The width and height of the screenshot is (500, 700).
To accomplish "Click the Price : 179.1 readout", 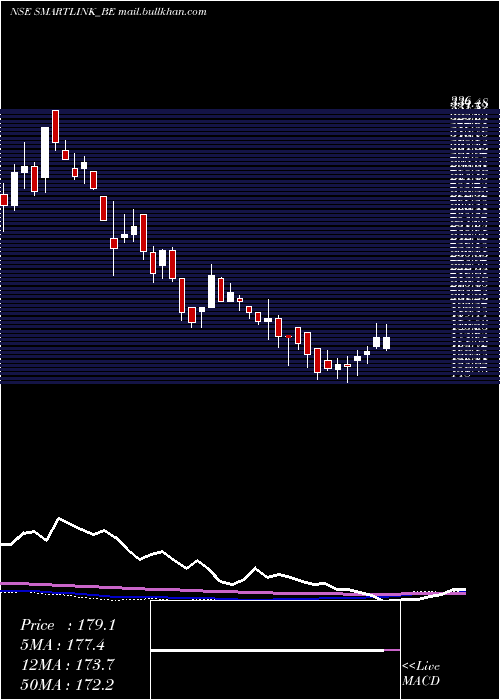I will (x=68, y=625).
